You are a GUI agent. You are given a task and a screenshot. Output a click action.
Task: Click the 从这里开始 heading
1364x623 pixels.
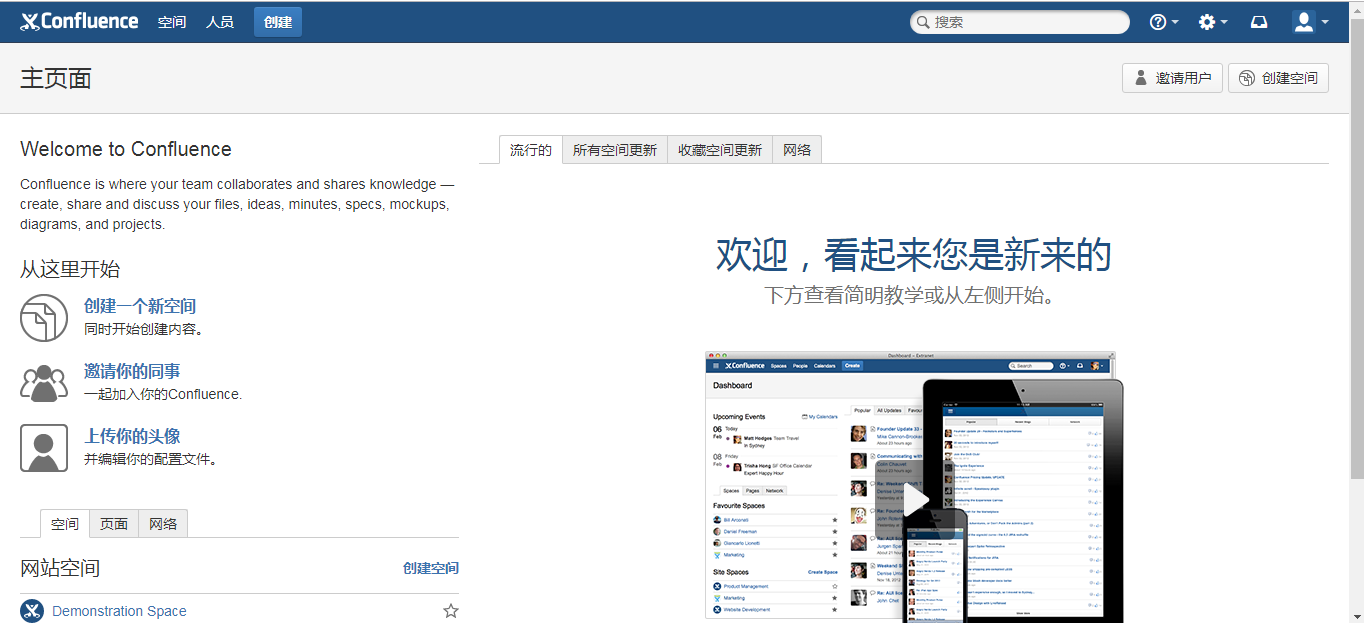(x=70, y=269)
